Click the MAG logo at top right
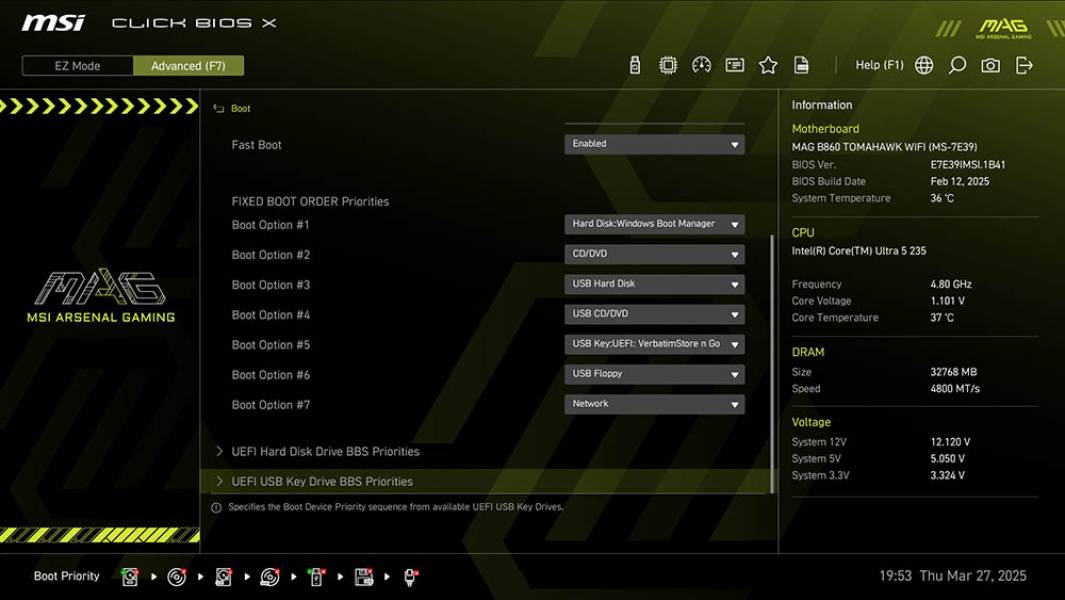Screen dimensions: 1065x600 point(1003,28)
